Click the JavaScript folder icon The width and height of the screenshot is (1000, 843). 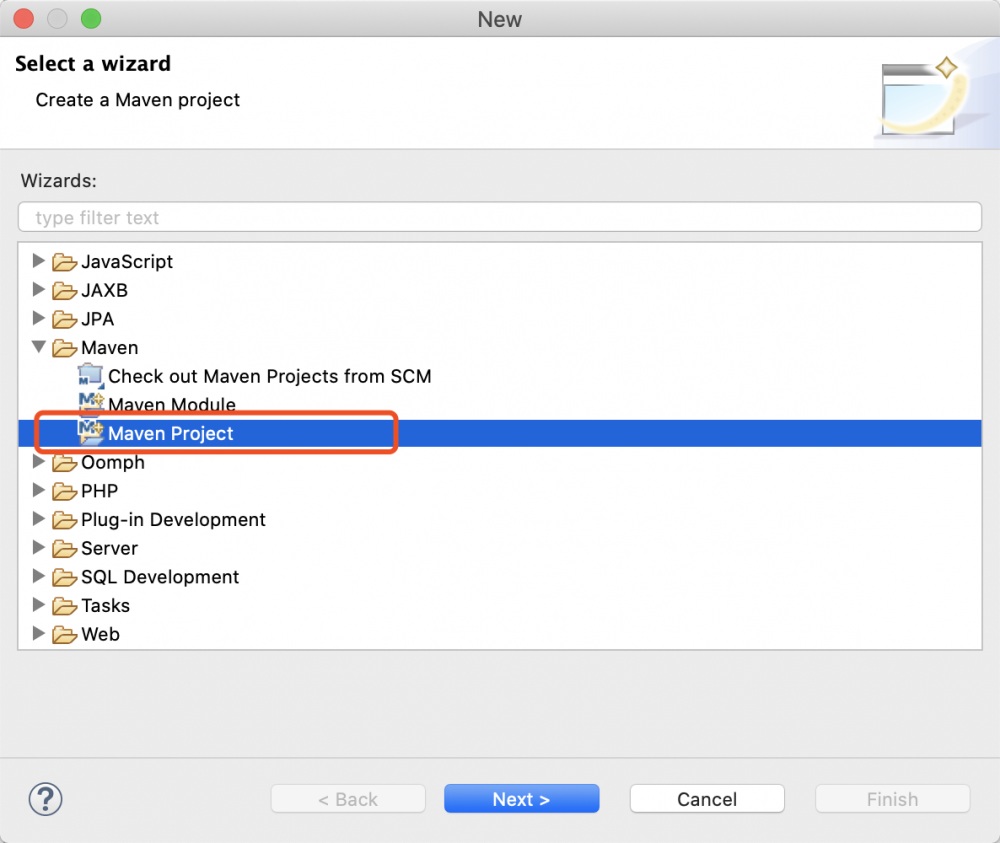[x=65, y=262]
